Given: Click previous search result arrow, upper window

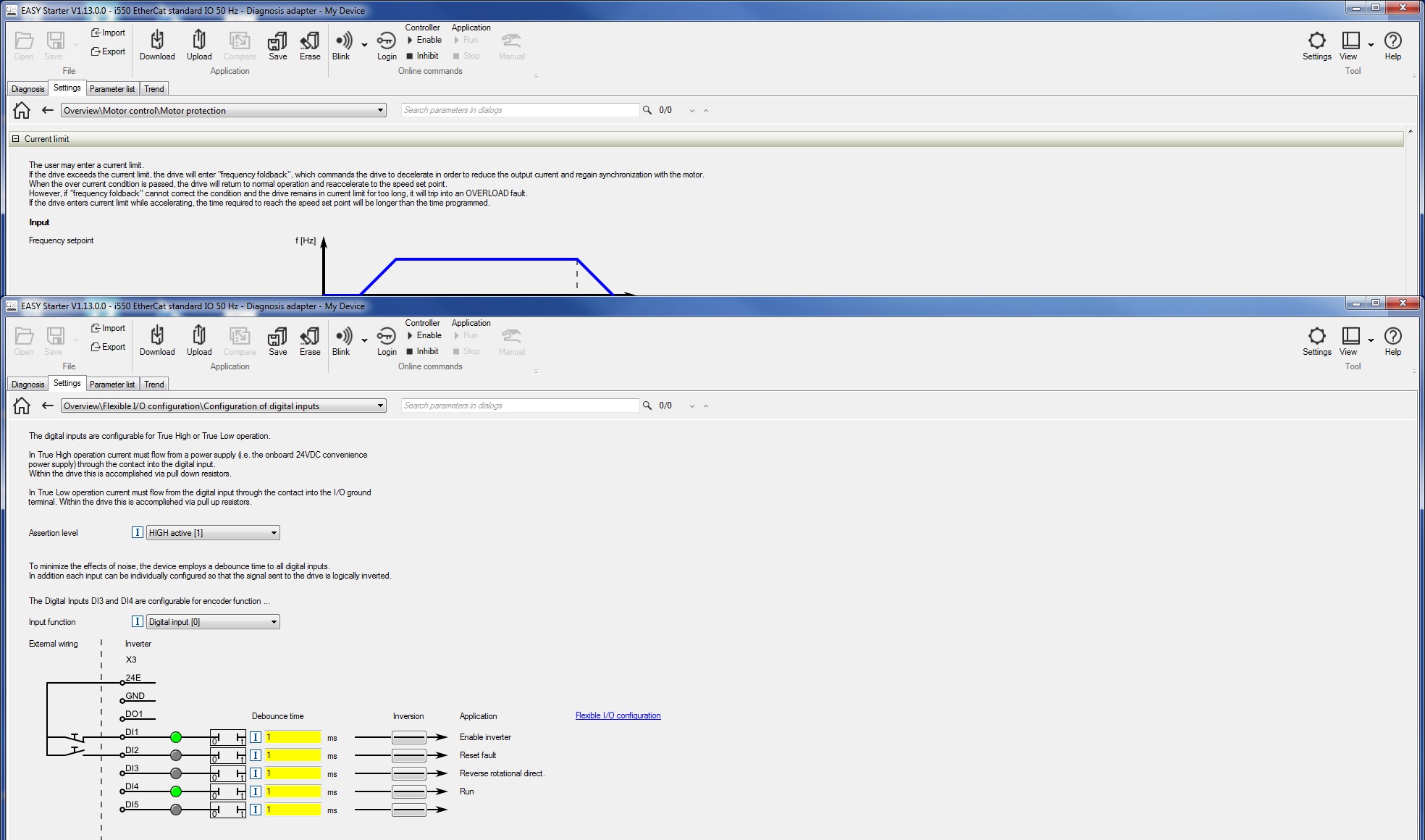Looking at the screenshot, I should click(x=706, y=111).
